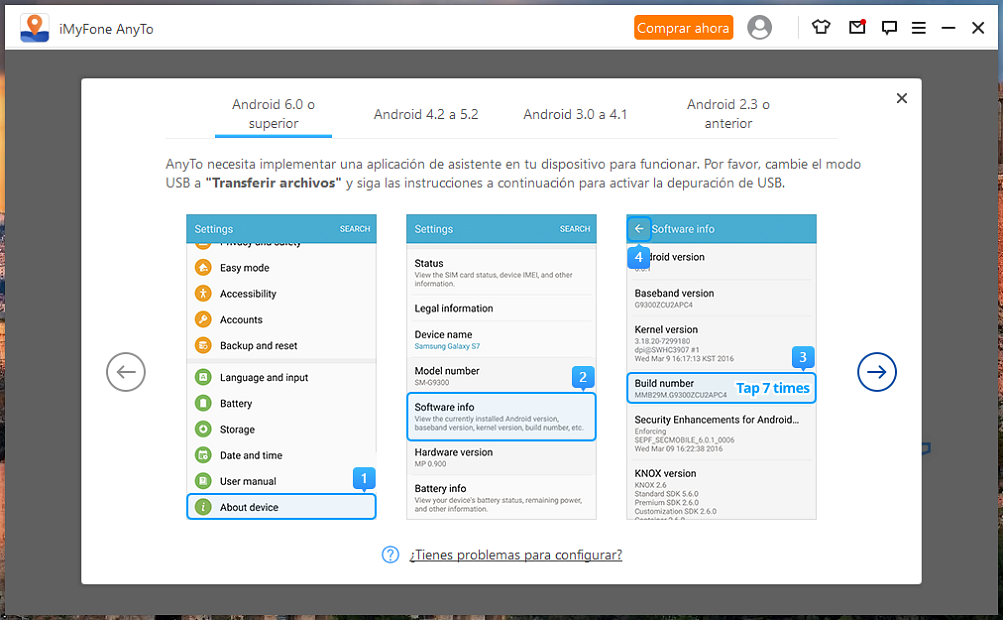Image resolution: width=1003 pixels, height=620 pixels.
Task: Switch to Android 2.3 o anterior tab
Action: click(728, 114)
